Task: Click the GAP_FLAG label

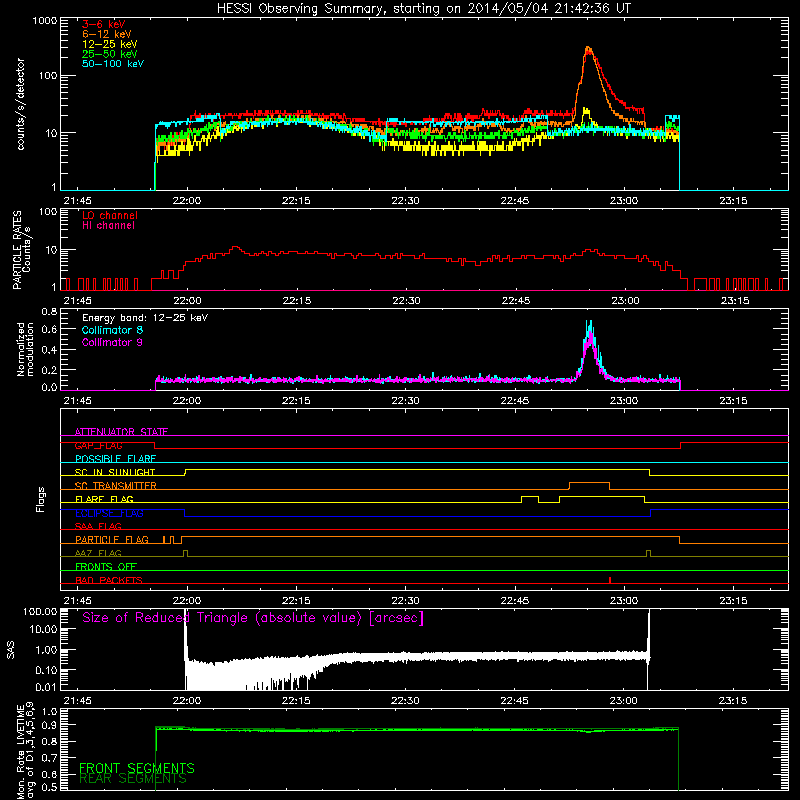Action: 98,445
